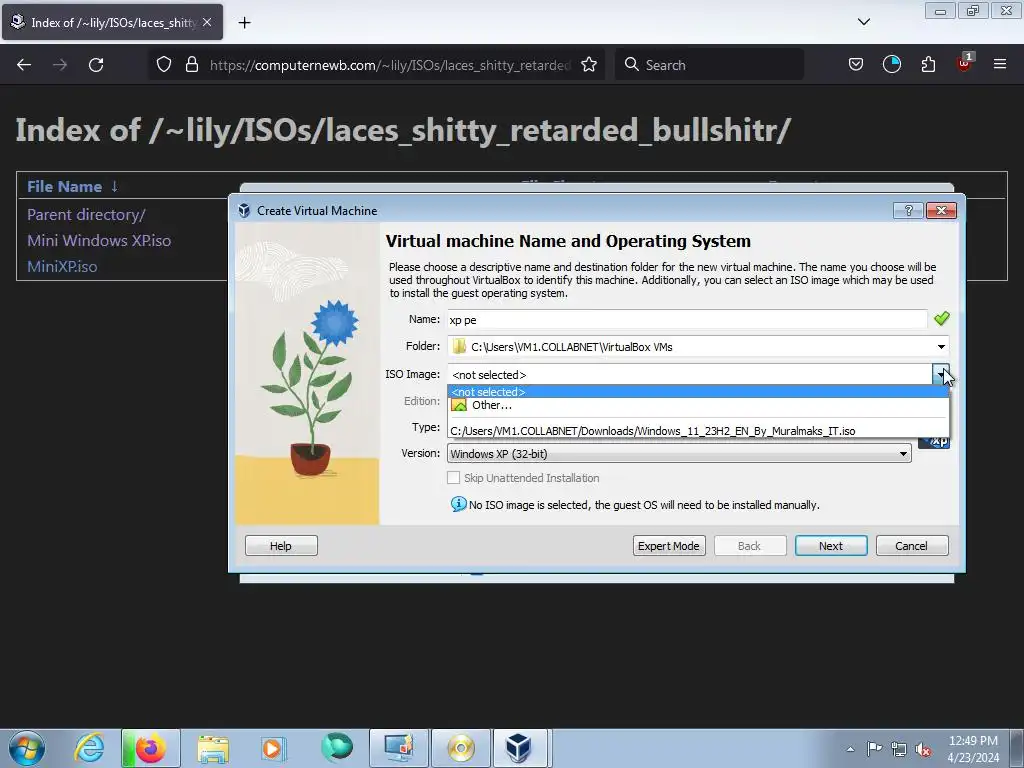Screen dimensions: 1024x768
Task: Select the Windows_11_23H2 ISO entry
Action: coord(697,431)
